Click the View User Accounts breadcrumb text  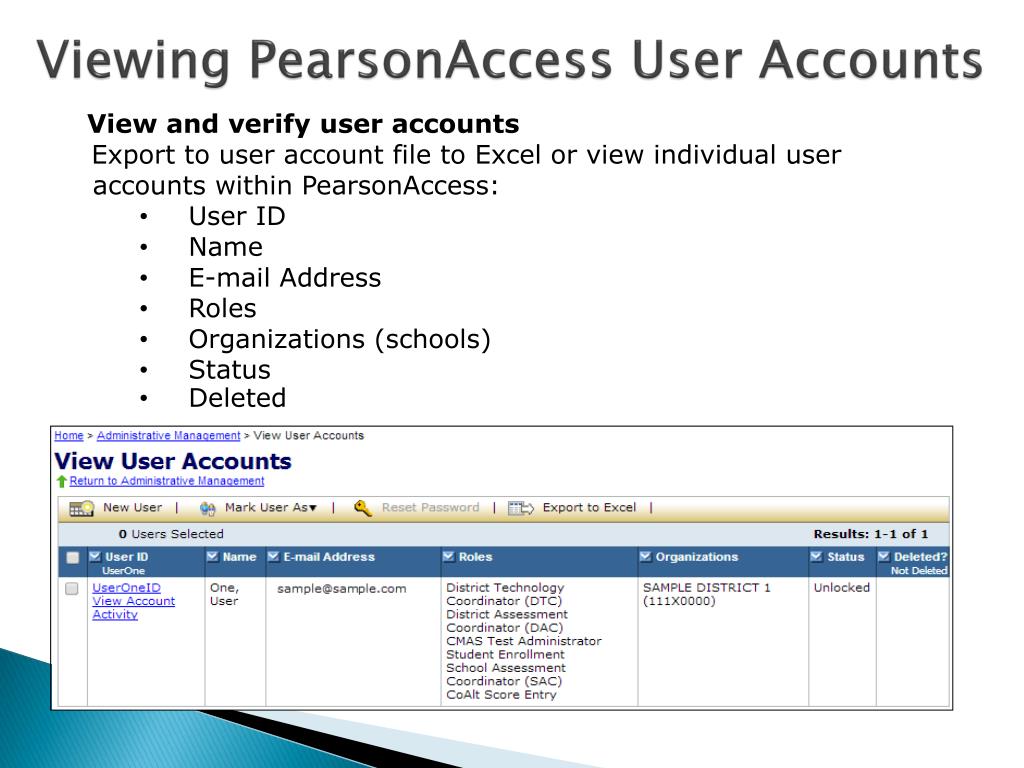308,436
